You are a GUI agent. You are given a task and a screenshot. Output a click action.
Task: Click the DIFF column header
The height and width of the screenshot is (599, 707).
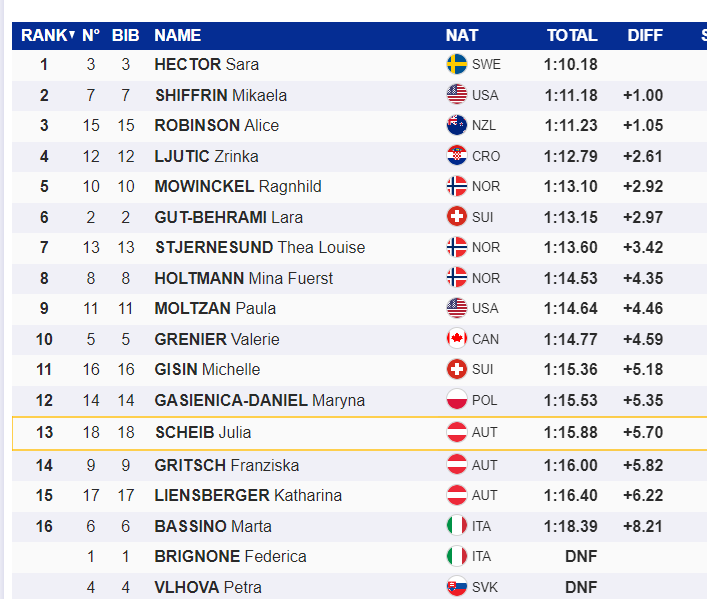tap(645, 35)
